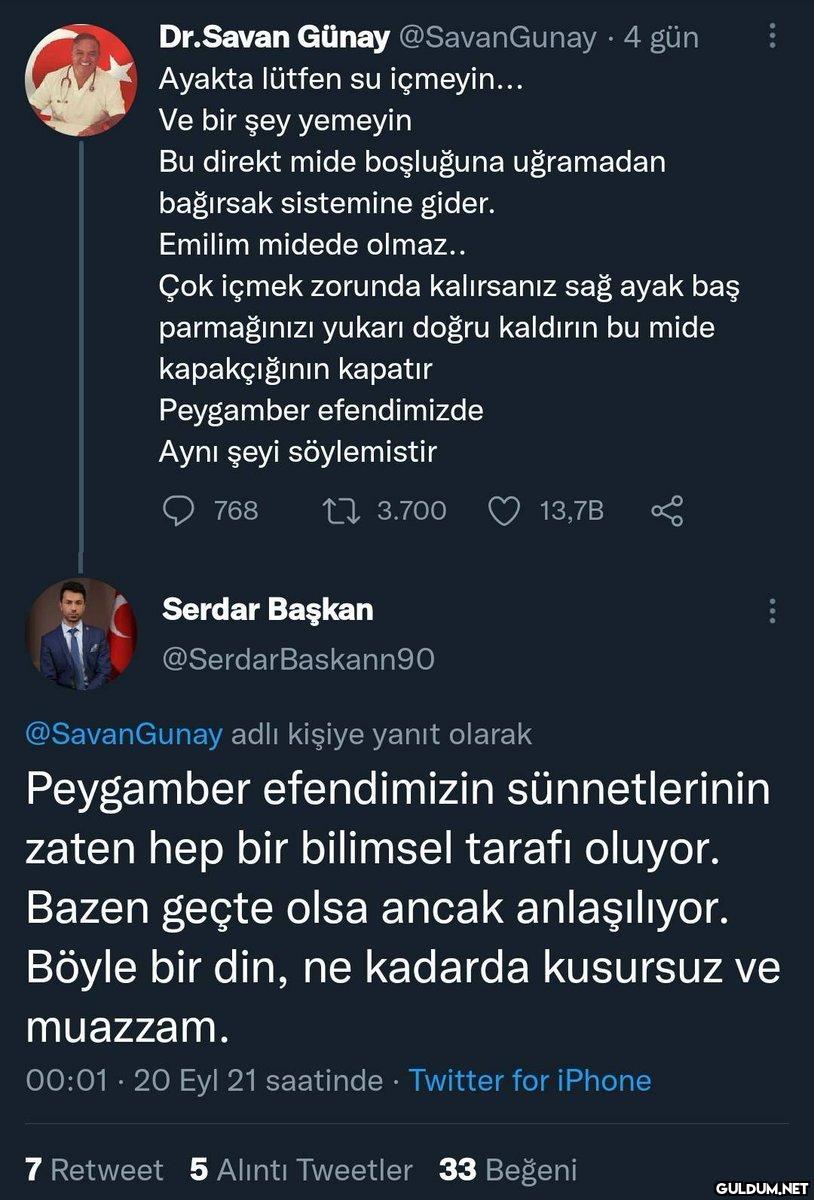Click the 4 gün timestamp on top tweet
Viewport: 814px width, 1200px height.
pos(661,38)
